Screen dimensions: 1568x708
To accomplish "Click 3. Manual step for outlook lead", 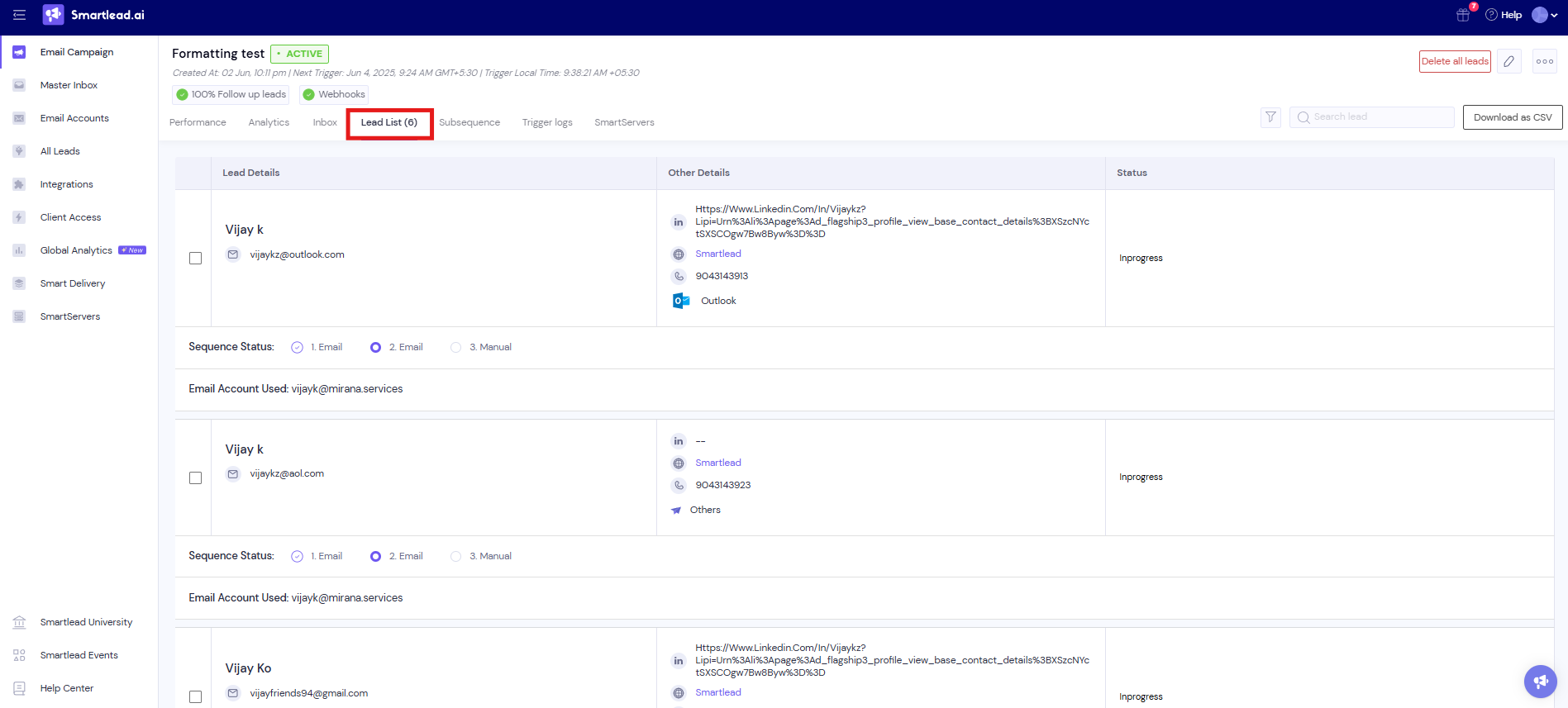I will click(x=481, y=347).
